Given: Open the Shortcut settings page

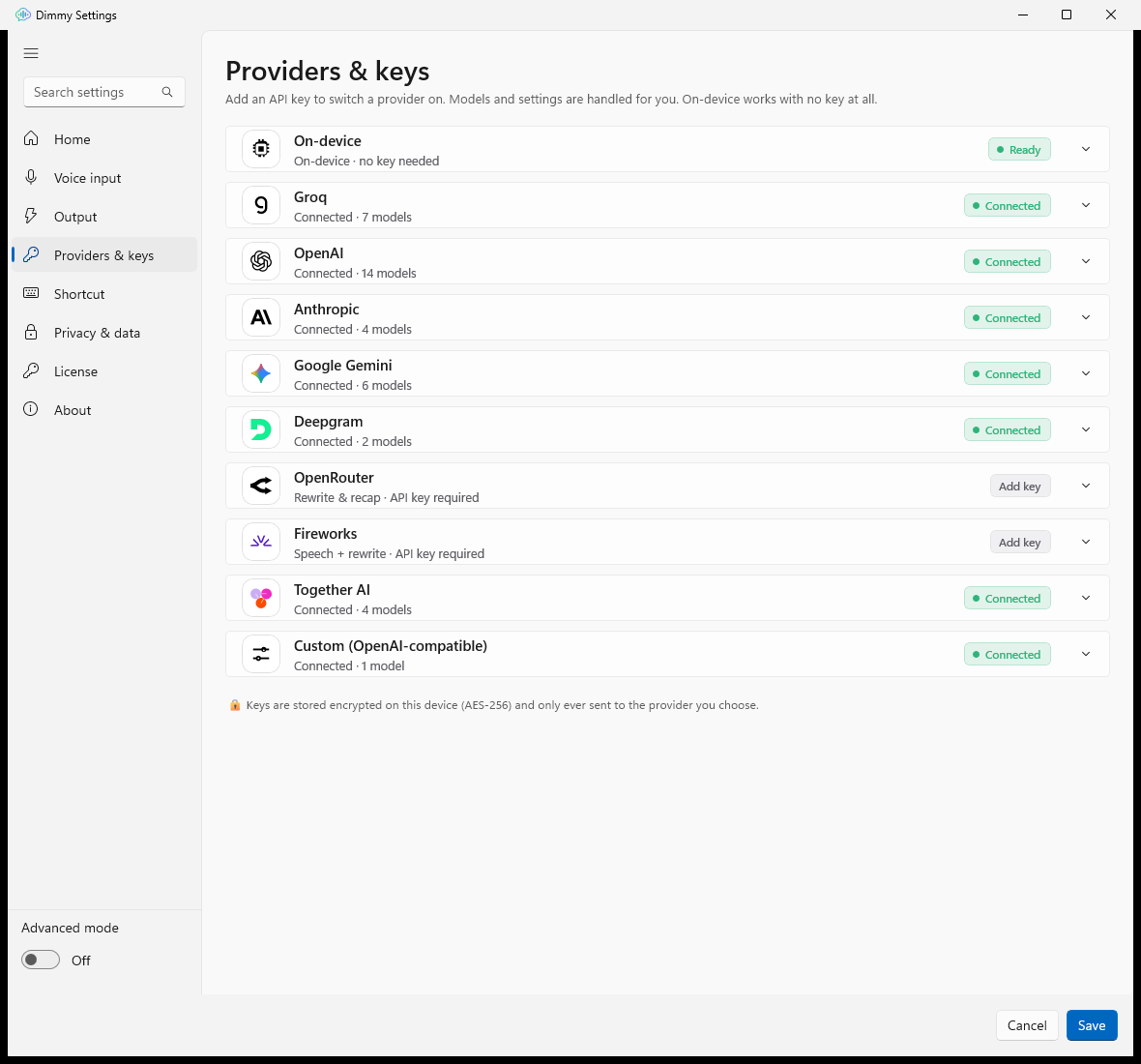Looking at the screenshot, I should [x=104, y=293].
